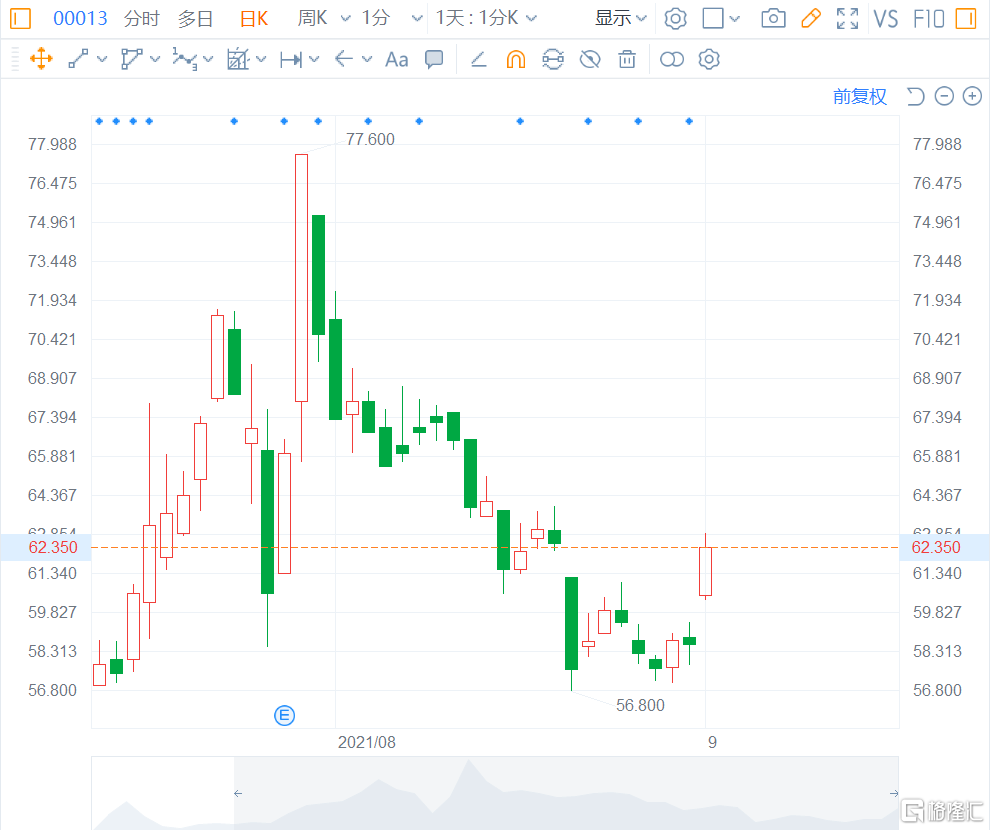Select the Aa text tool
Viewport: 990px width, 830px height.
(397, 59)
